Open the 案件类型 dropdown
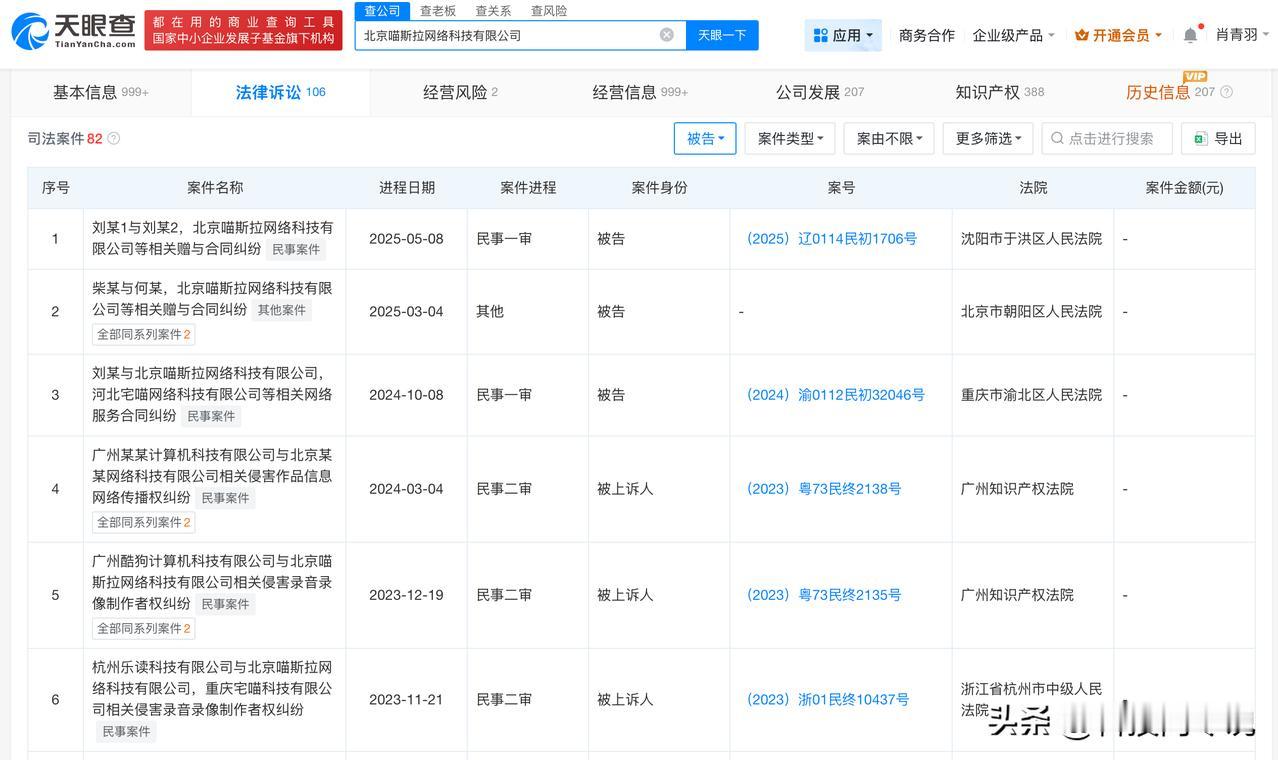This screenshot has height=760, width=1278. coord(790,138)
